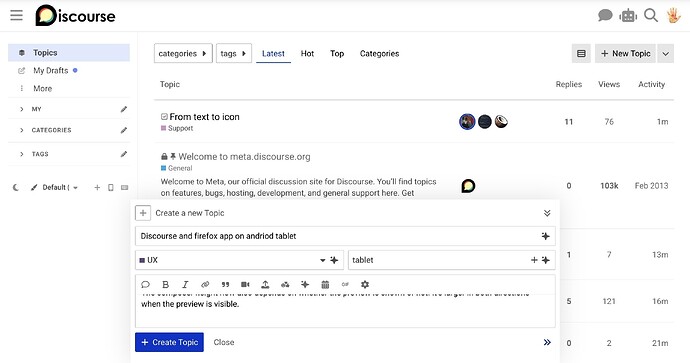This screenshot has height=363, width=690.
Task: Sort by Replies column header
Action: [569, 84]
